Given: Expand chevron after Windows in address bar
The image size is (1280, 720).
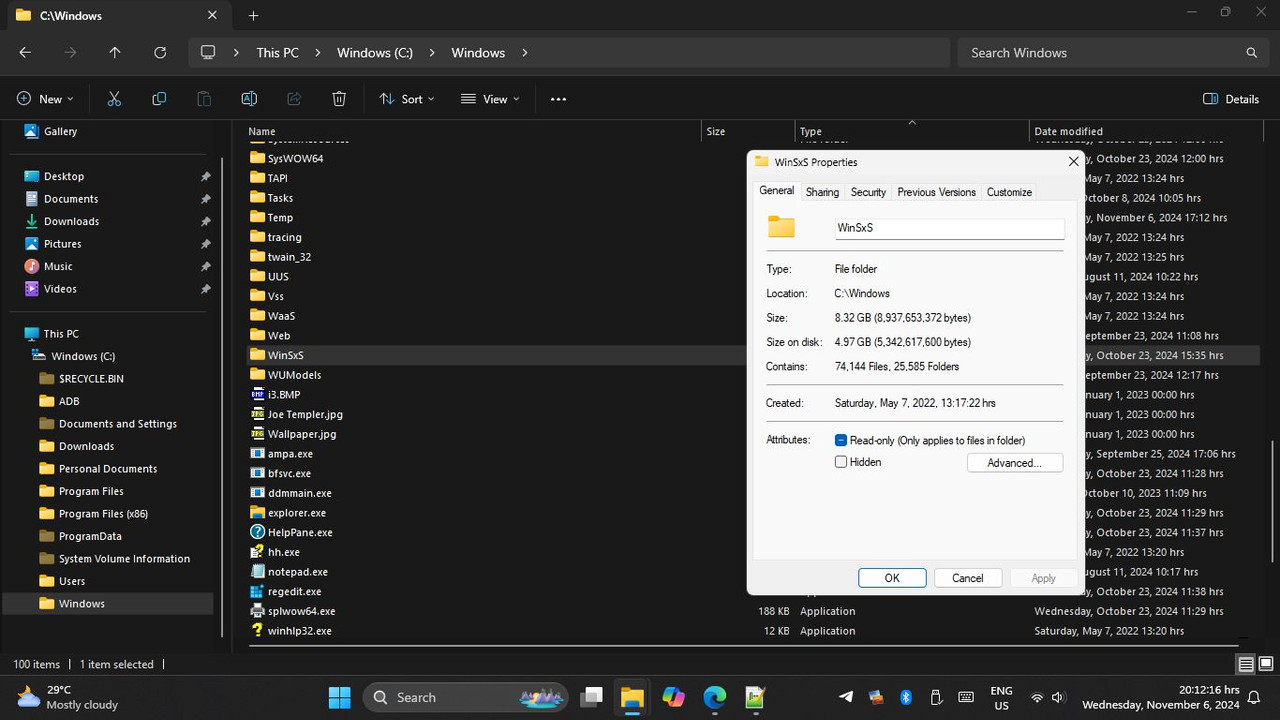Looking at the screenshot, I should 524,53.
